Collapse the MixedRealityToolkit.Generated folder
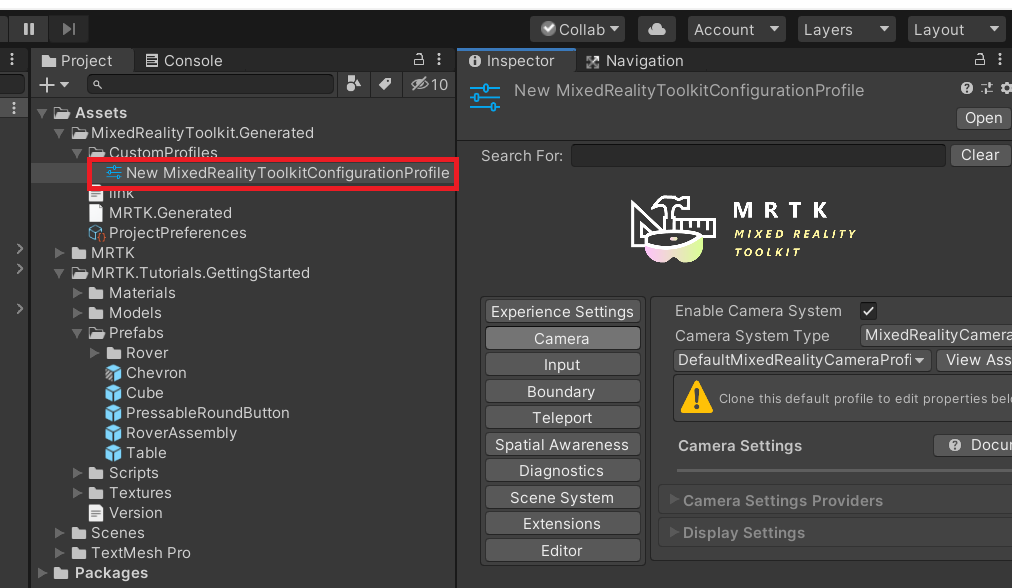Screen dimensions: 1012x588 click(59, 133)
